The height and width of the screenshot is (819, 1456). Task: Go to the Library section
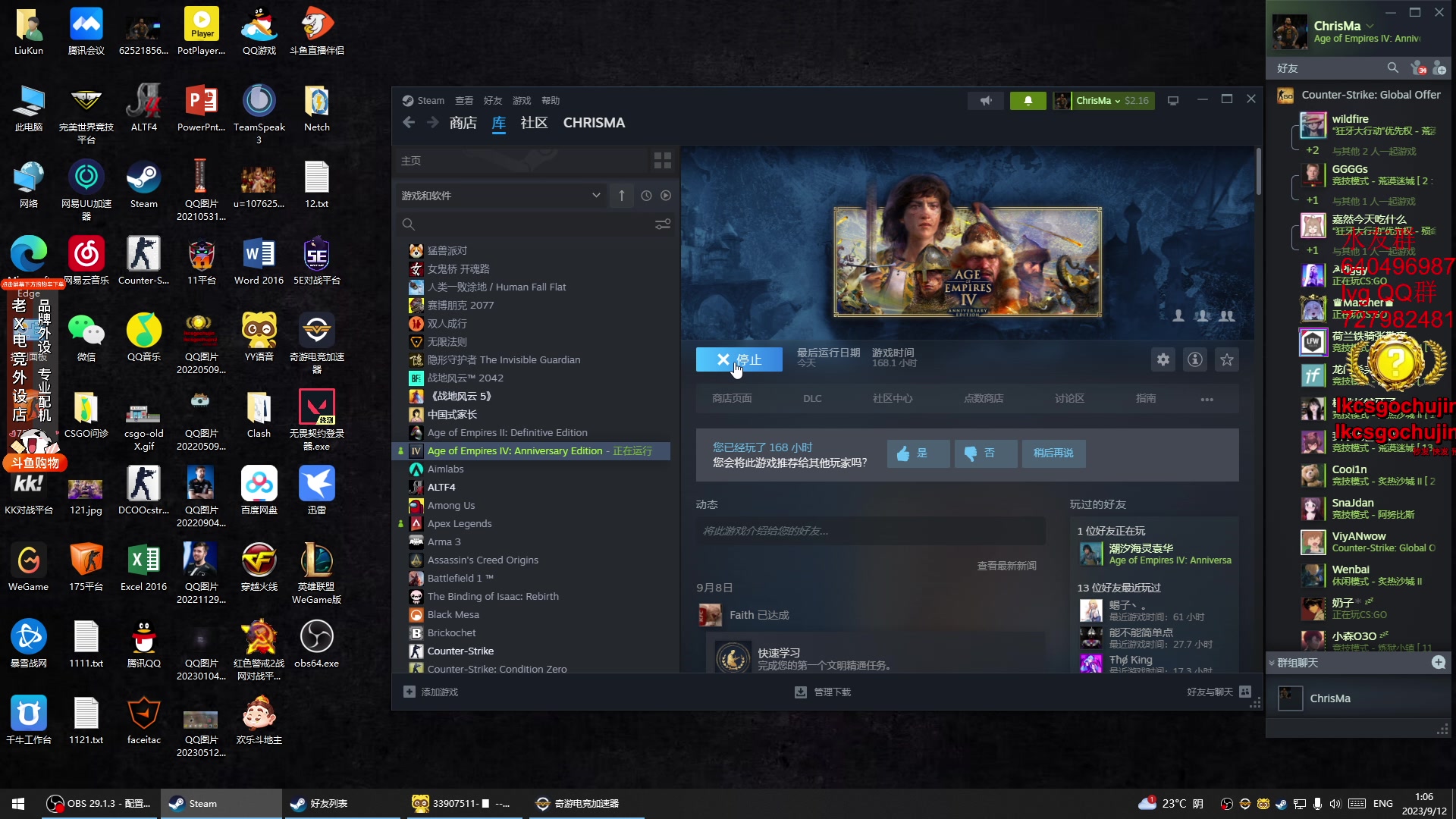click(499, 123)
